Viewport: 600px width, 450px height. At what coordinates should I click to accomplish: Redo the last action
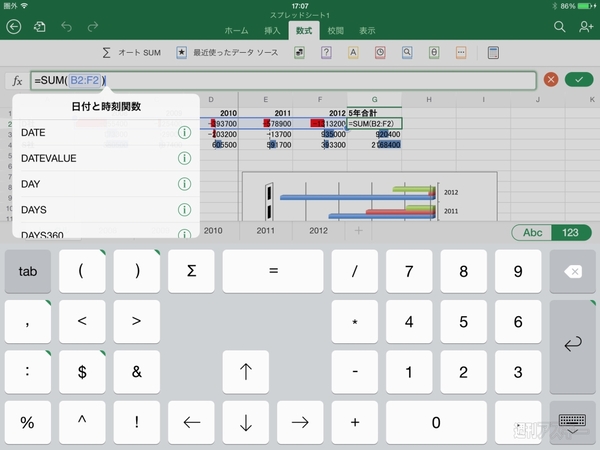click(93, 27)
